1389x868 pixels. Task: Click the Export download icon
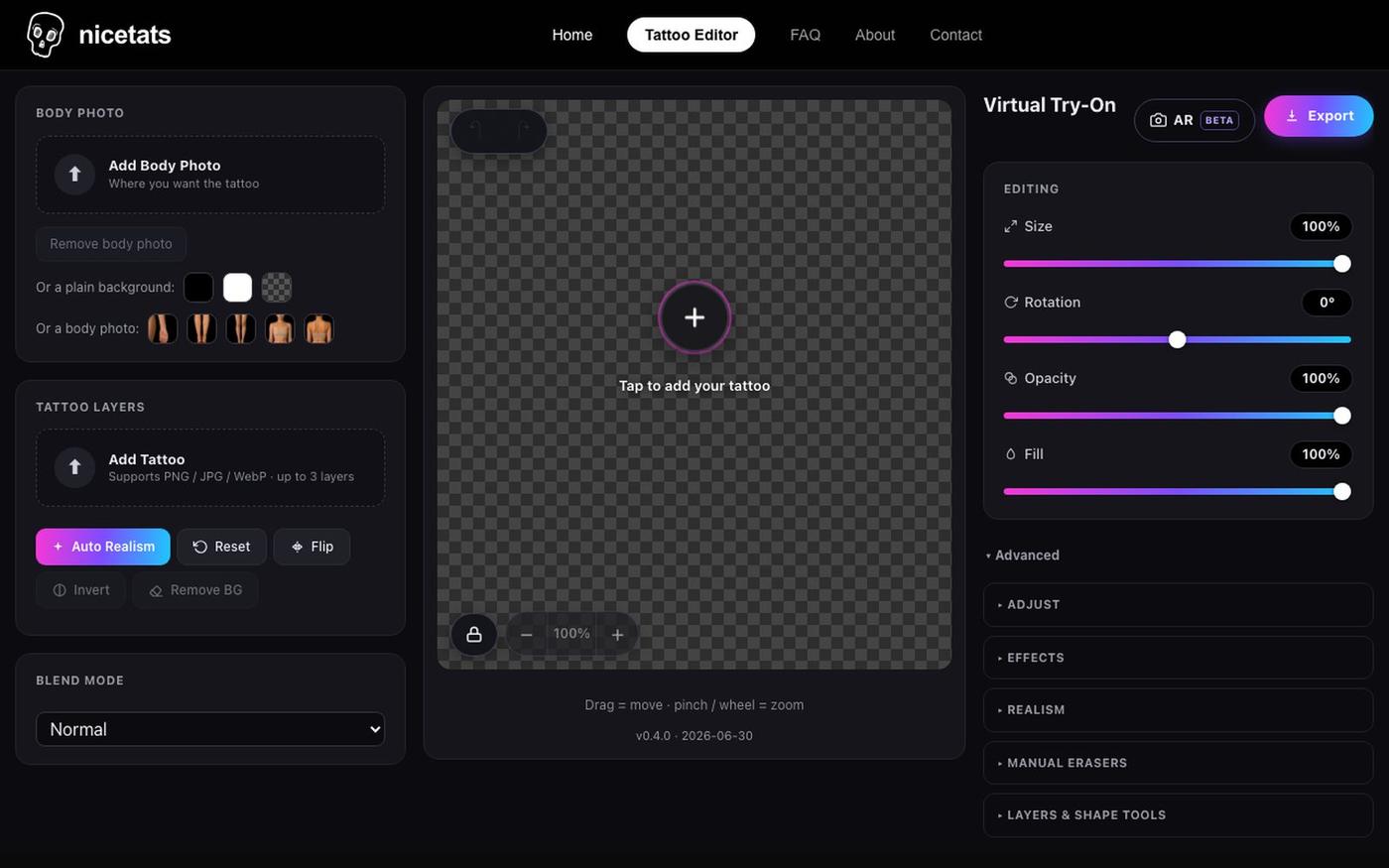1292,116
